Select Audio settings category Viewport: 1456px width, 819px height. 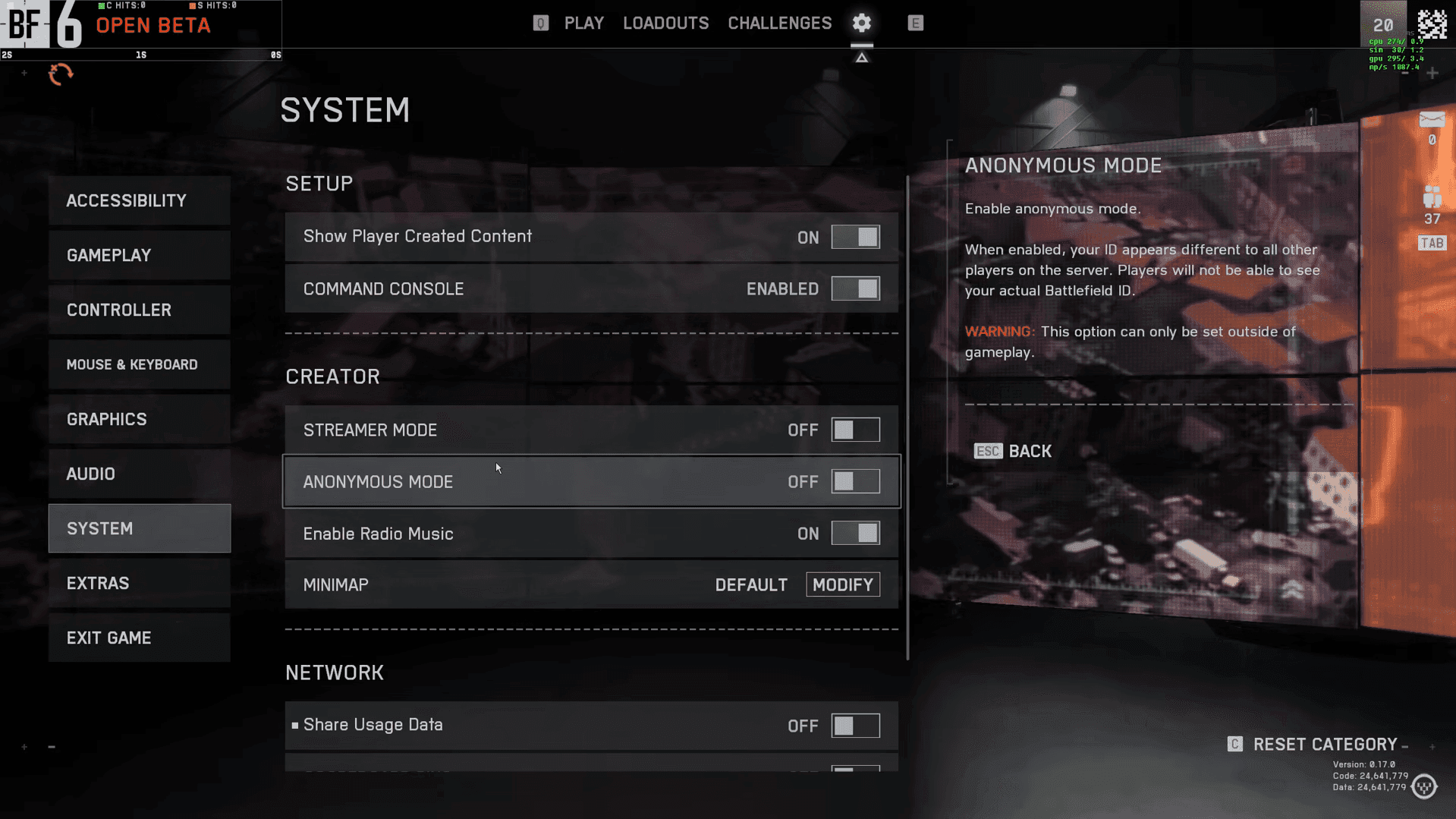tap(140, 474)
